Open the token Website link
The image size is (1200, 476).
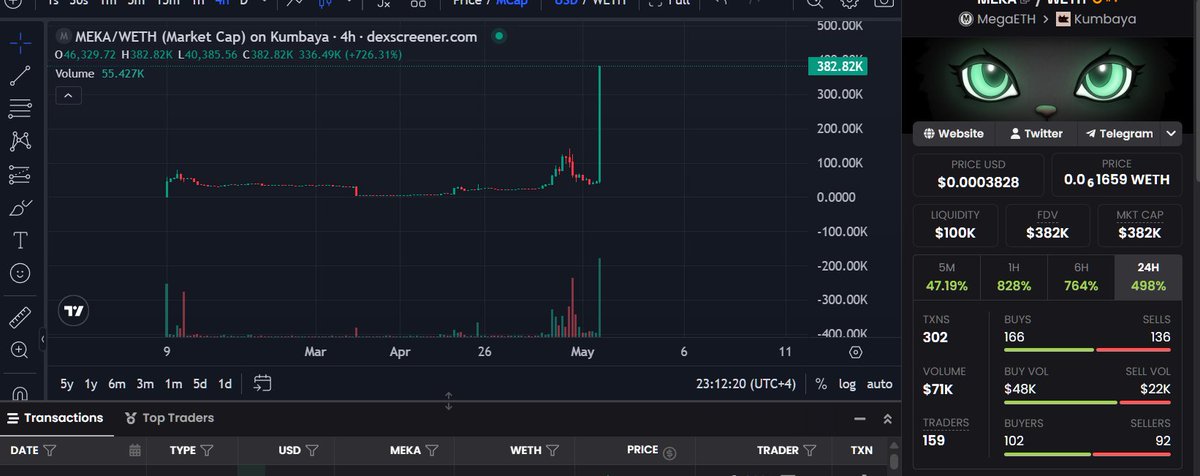point(954,133)
